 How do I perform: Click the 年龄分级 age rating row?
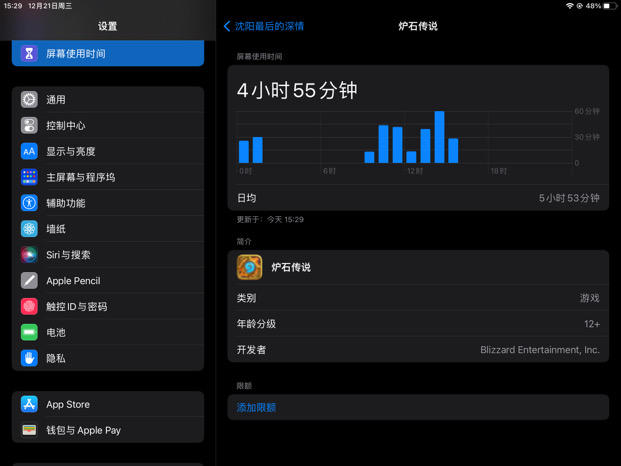click(418, 324)
